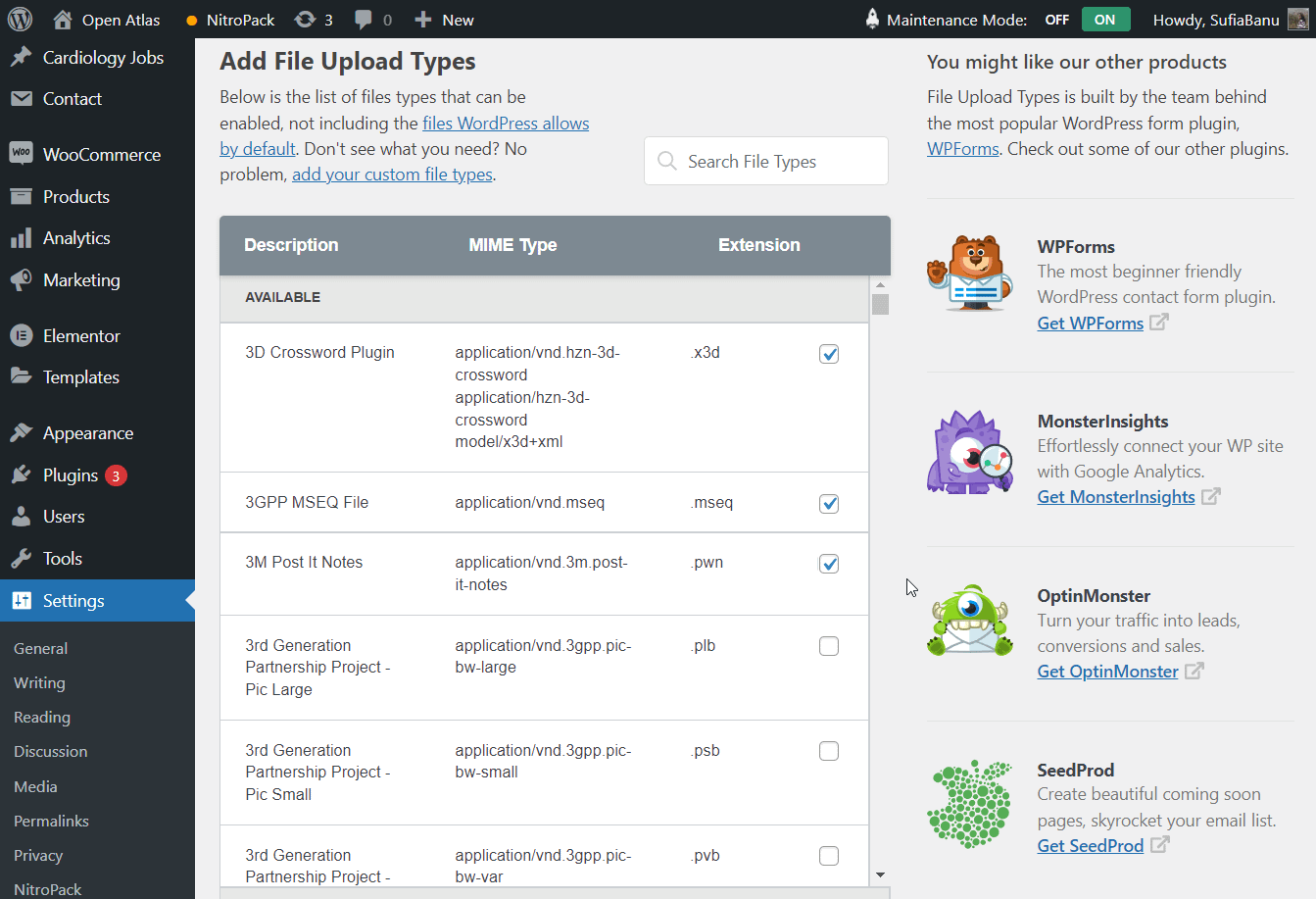Open NitroPack under Settings submenu
This screenshot has height=899, width=1316.
48,888
